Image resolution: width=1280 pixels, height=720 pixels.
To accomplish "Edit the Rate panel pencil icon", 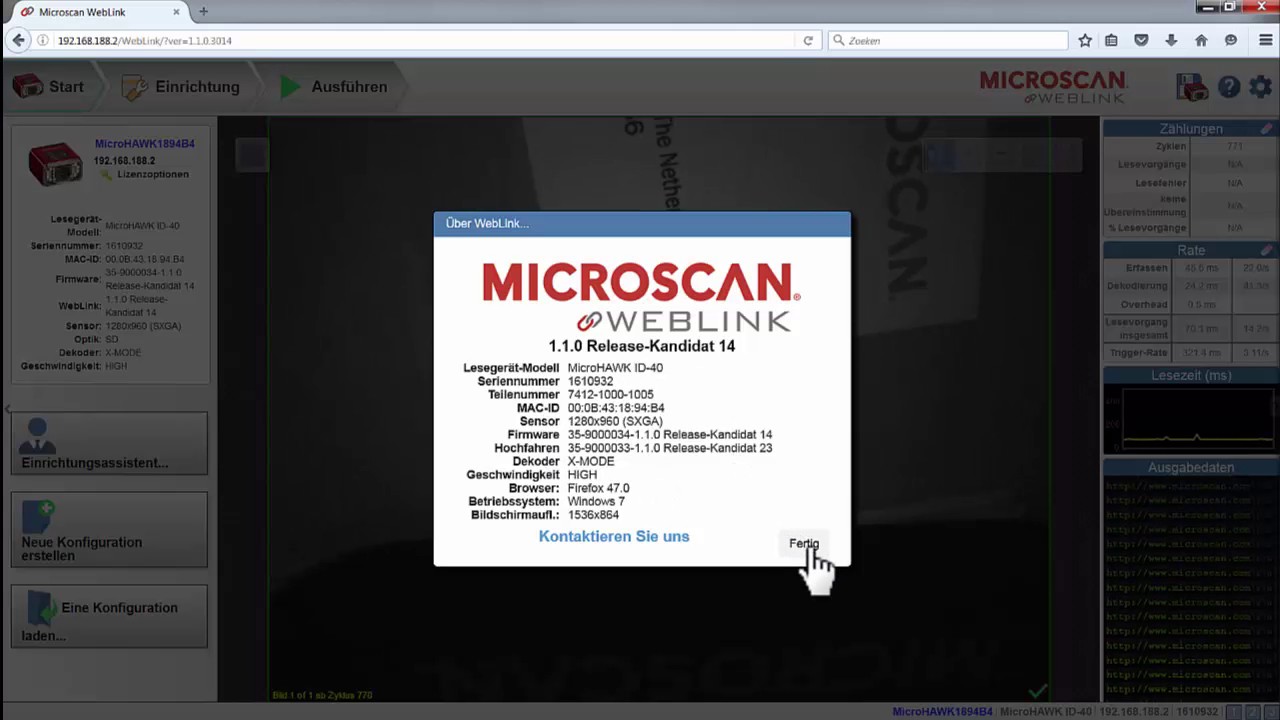I will (x=1266, y=250).
